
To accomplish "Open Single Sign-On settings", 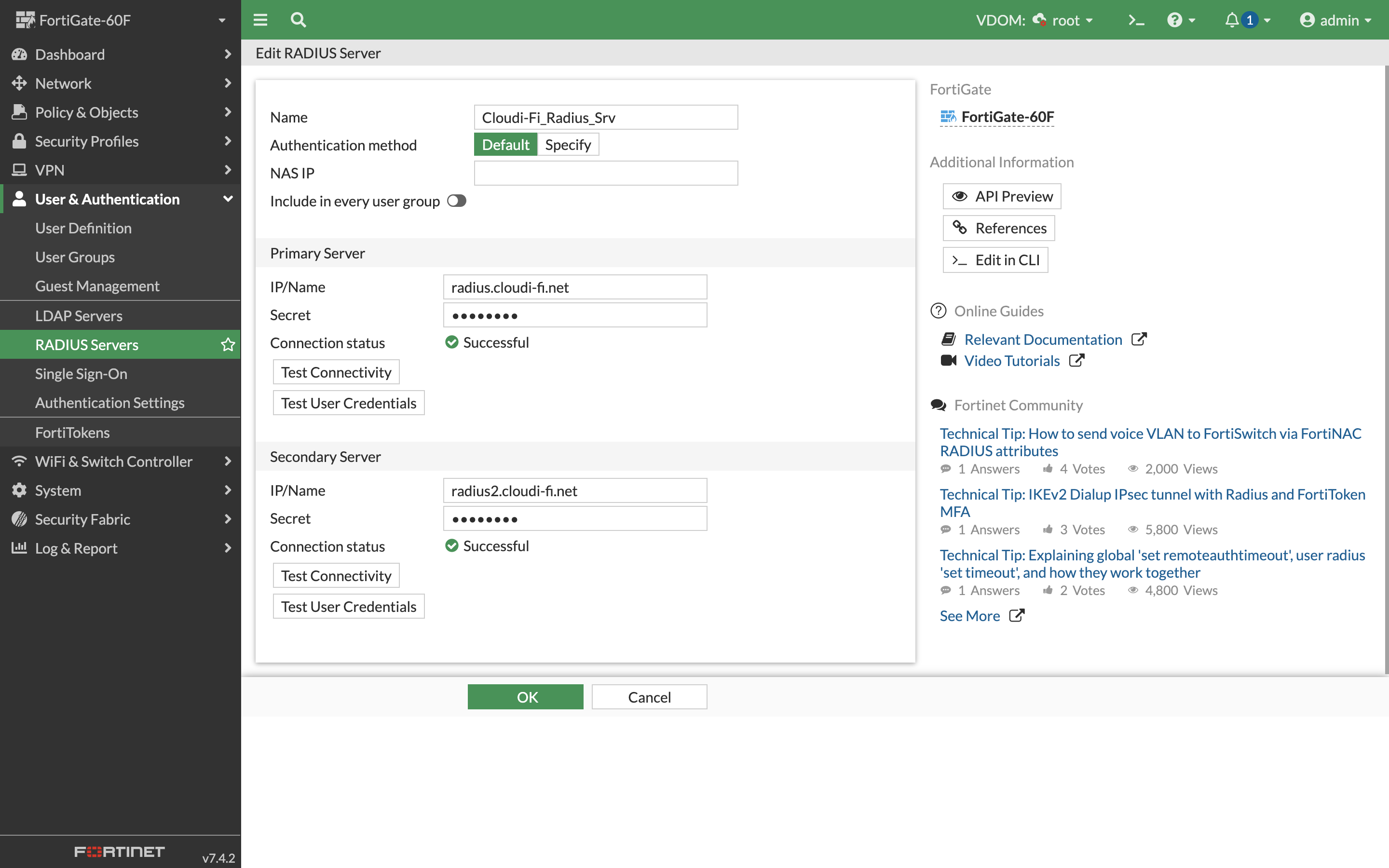I will [x=81, y=373].
